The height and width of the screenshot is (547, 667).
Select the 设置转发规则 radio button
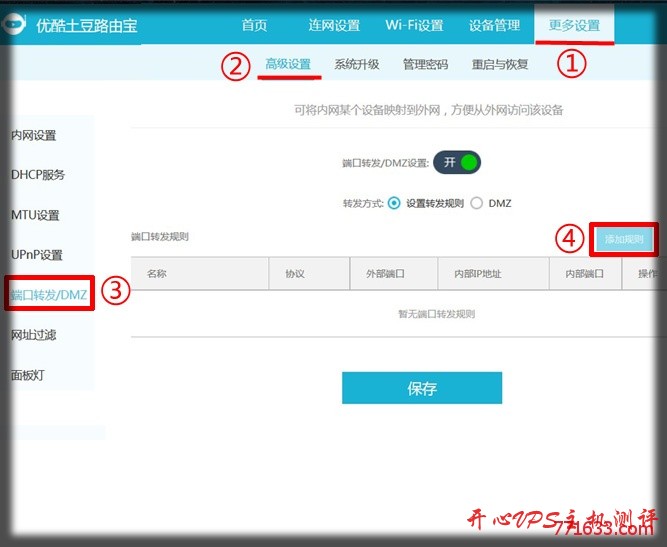tap(394, 203)
